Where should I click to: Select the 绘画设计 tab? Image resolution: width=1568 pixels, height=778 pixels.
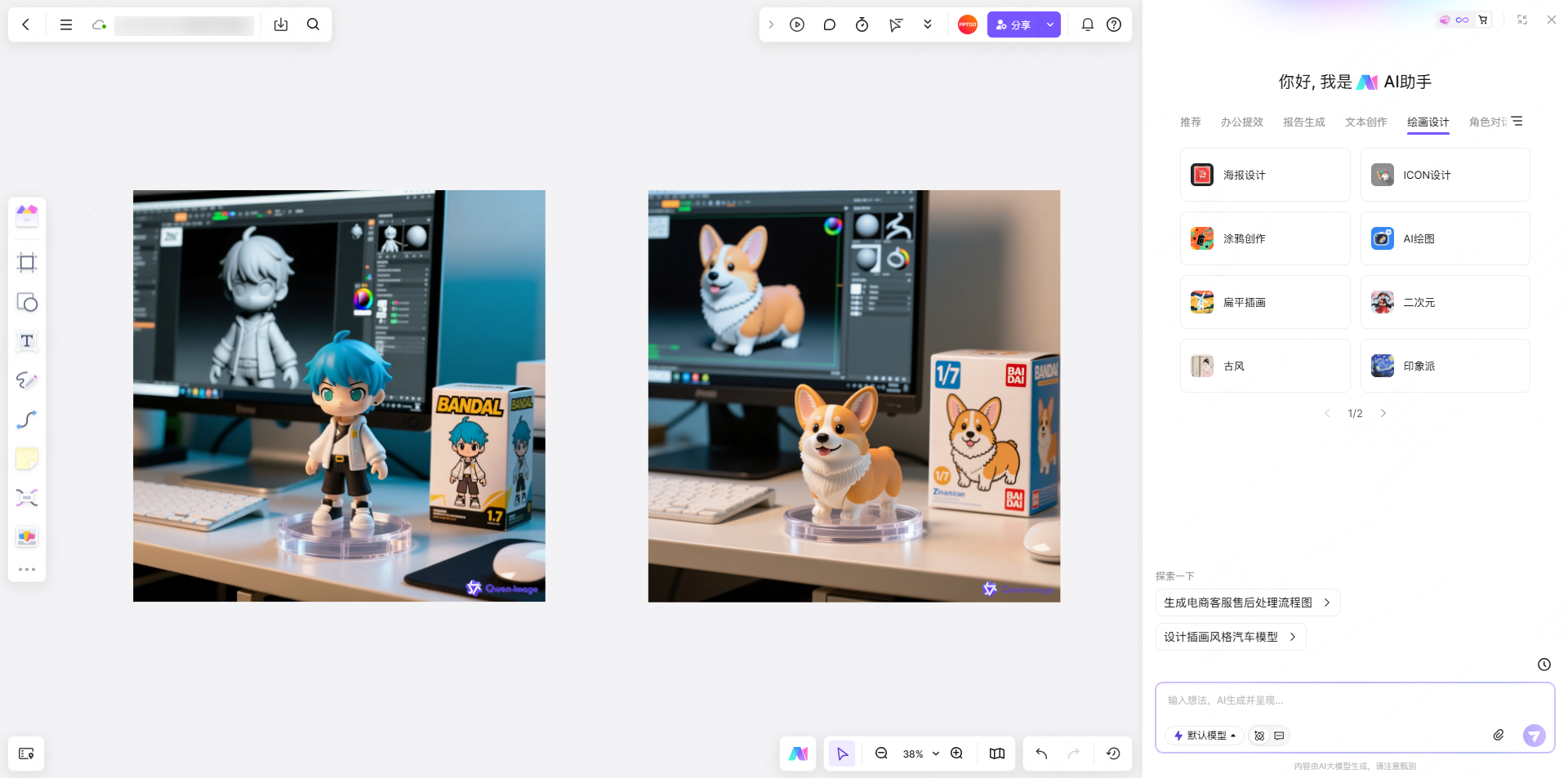pyautogui.click(x=1428, y=122)
